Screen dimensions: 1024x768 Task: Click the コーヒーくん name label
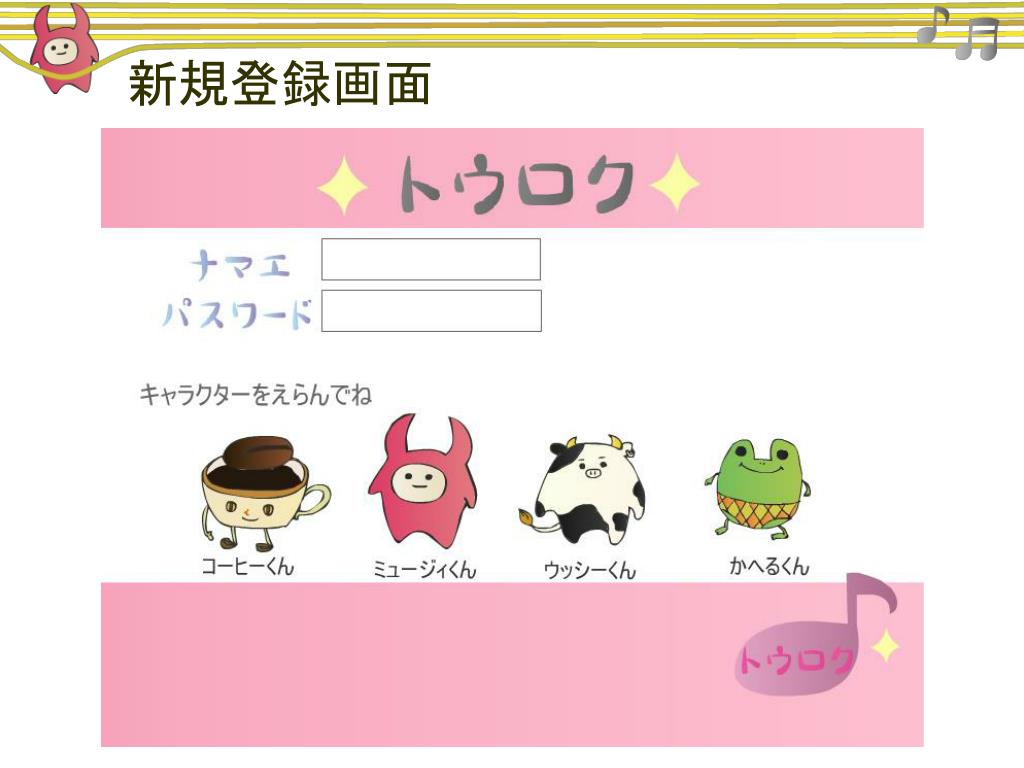click(248, 566)
